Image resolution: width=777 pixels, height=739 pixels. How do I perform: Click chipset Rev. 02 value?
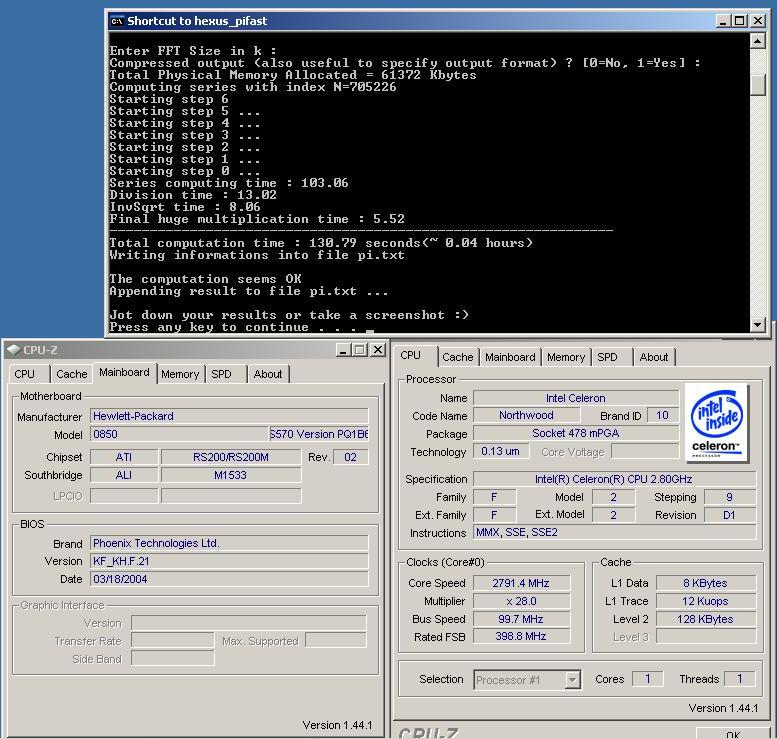tap(350, 457)
